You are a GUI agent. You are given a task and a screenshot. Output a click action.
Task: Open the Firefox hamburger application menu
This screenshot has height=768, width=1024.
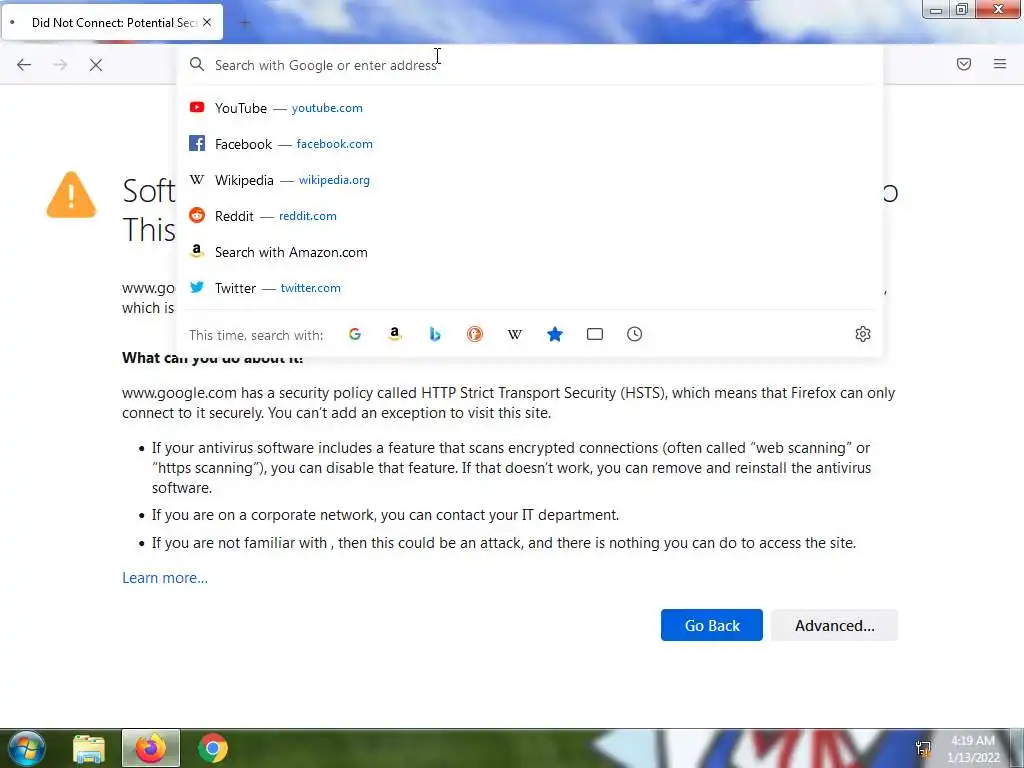pyautogui.click(x=1000, y=64)
